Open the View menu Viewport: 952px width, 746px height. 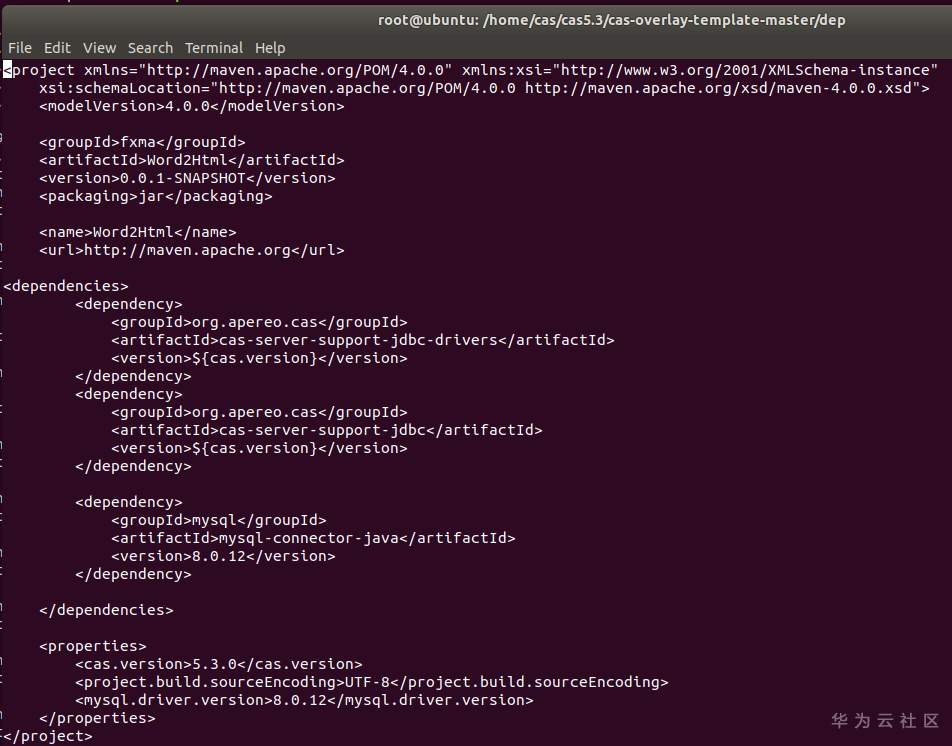click(x=99, y=47)
